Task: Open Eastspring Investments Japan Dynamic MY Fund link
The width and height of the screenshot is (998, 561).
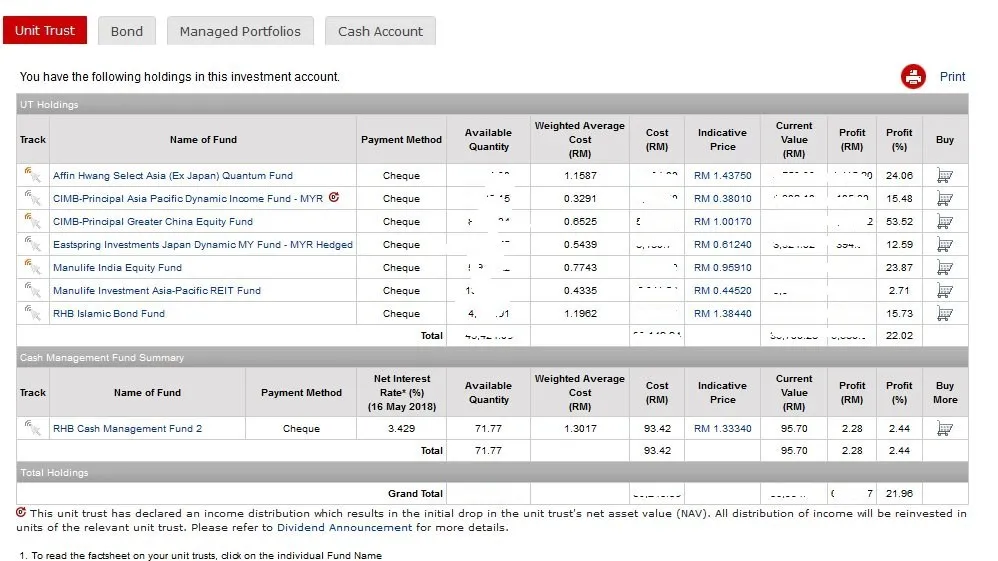Action: pyautogui.click(x=202, y=244)
